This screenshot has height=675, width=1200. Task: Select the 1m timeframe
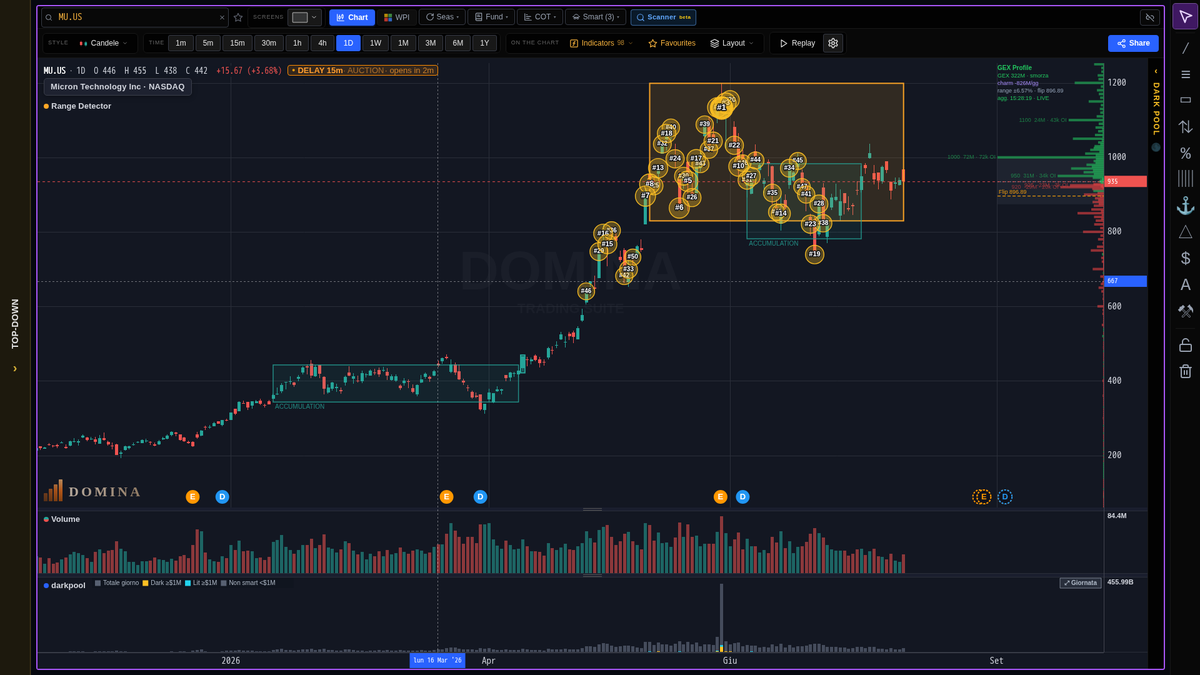[x=180, y=43]
